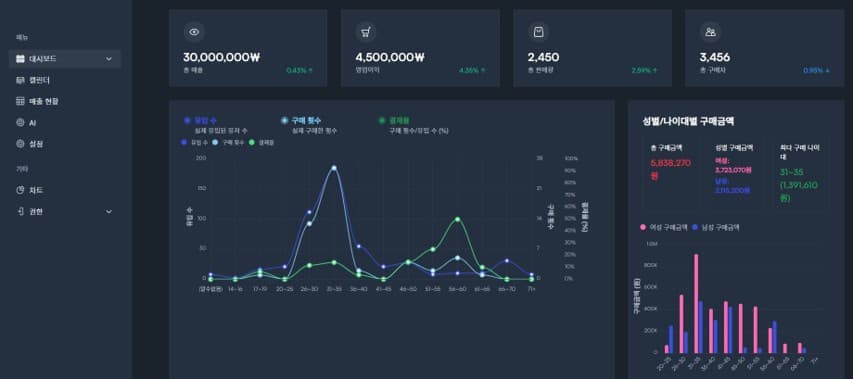The image size is (853, 379).
Task: Click the 차트 pie chart icon
Action: coord(20,190)
